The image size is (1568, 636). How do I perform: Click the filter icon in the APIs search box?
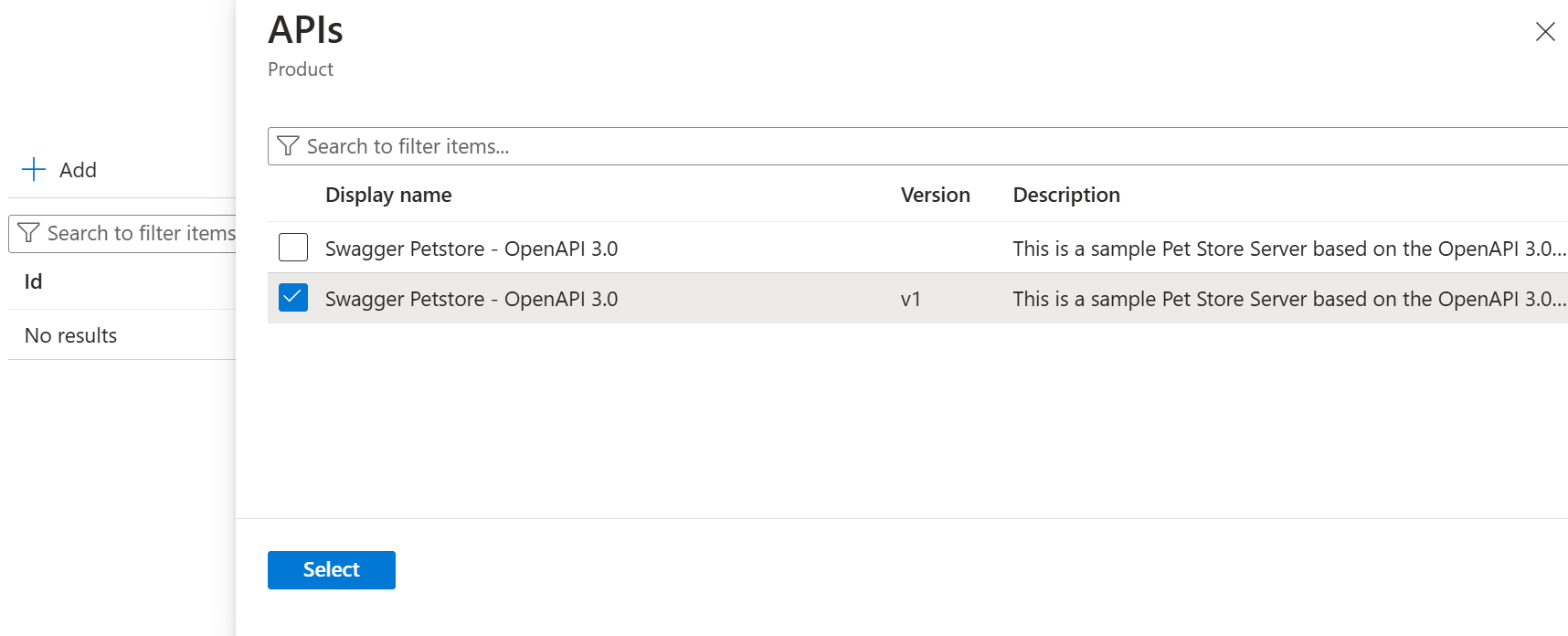288,146
